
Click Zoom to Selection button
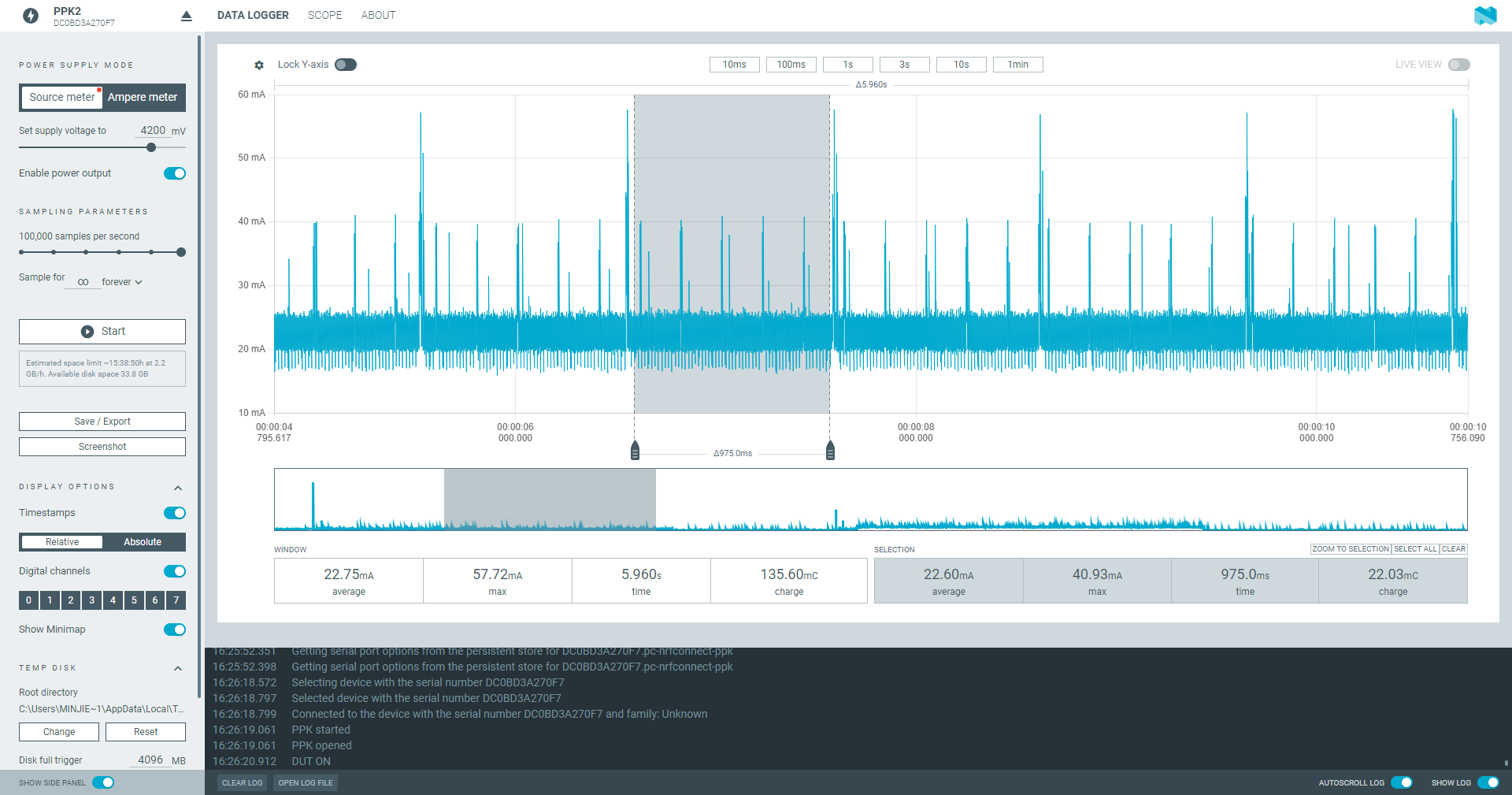(x=1350, y=549)
